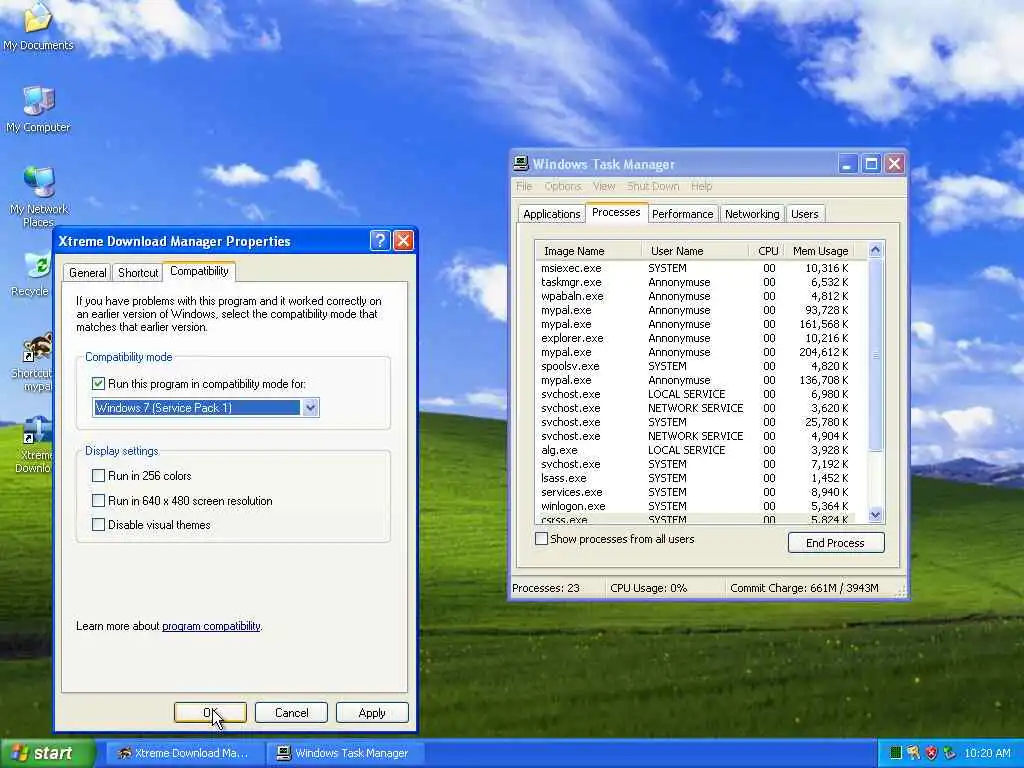The height and width of the screenshot is (768, 1024).
Task: Click the green CPU usage tray icon
Action: (x=896, y=753)
